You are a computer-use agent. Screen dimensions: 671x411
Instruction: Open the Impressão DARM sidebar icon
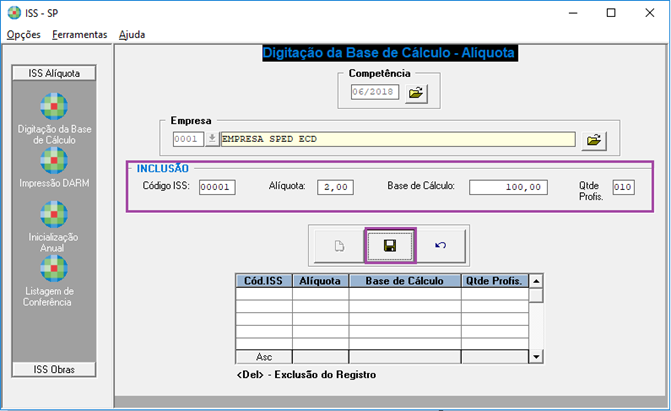click(54, 161)
